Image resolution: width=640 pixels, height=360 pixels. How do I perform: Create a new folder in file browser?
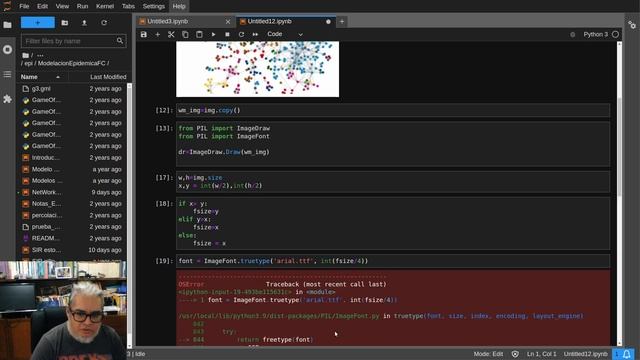64,23
